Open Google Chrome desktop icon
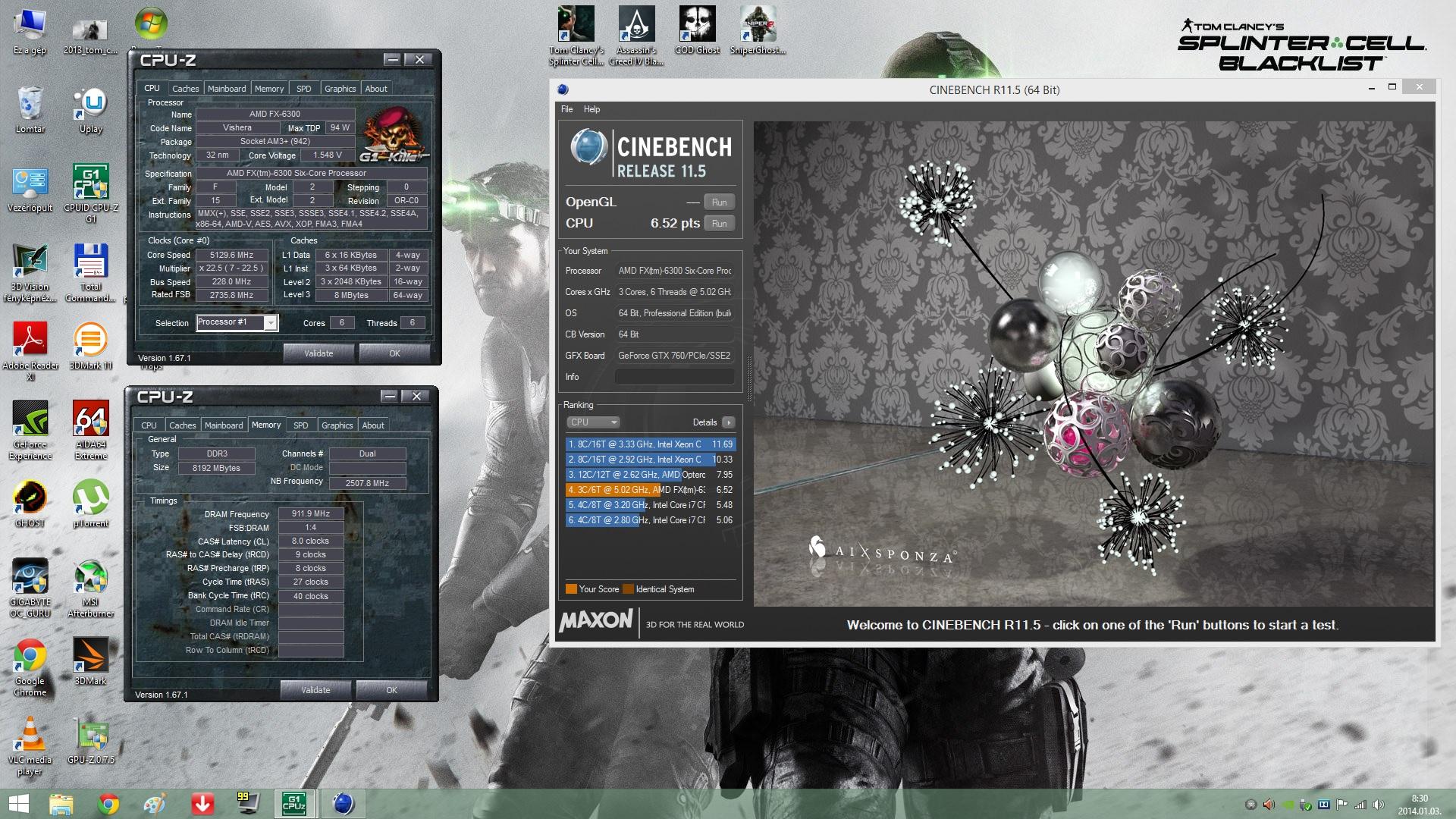 point(30,667)
